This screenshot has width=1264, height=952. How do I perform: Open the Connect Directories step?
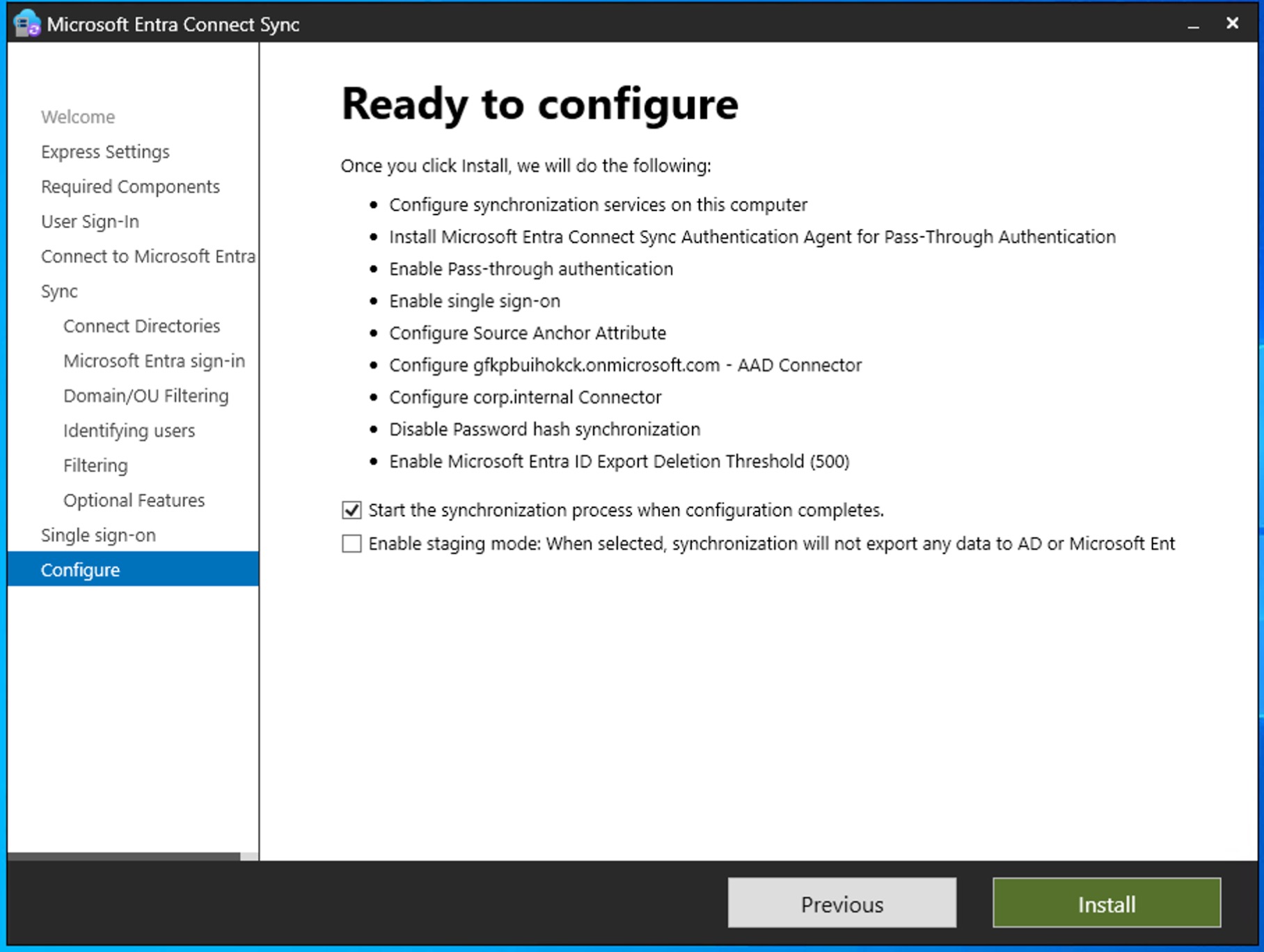(141, 326)
